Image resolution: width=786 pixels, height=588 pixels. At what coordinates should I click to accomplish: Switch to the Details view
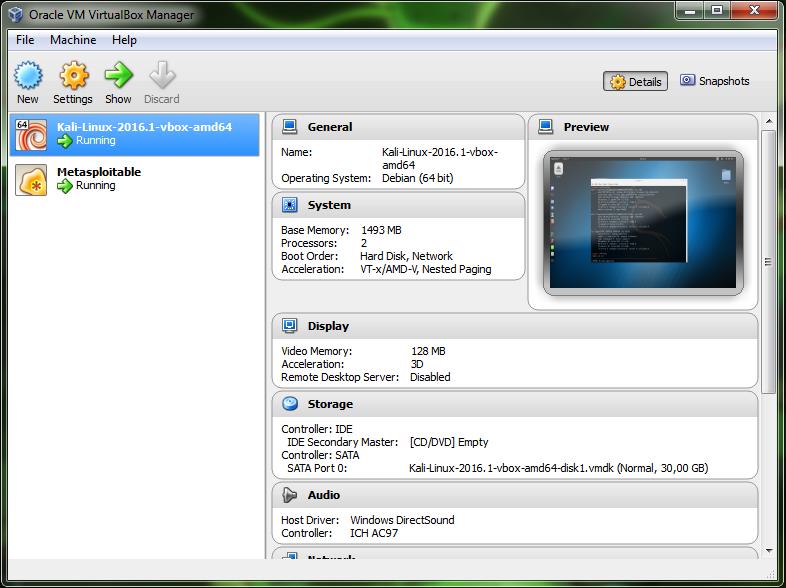click(635, 81)
